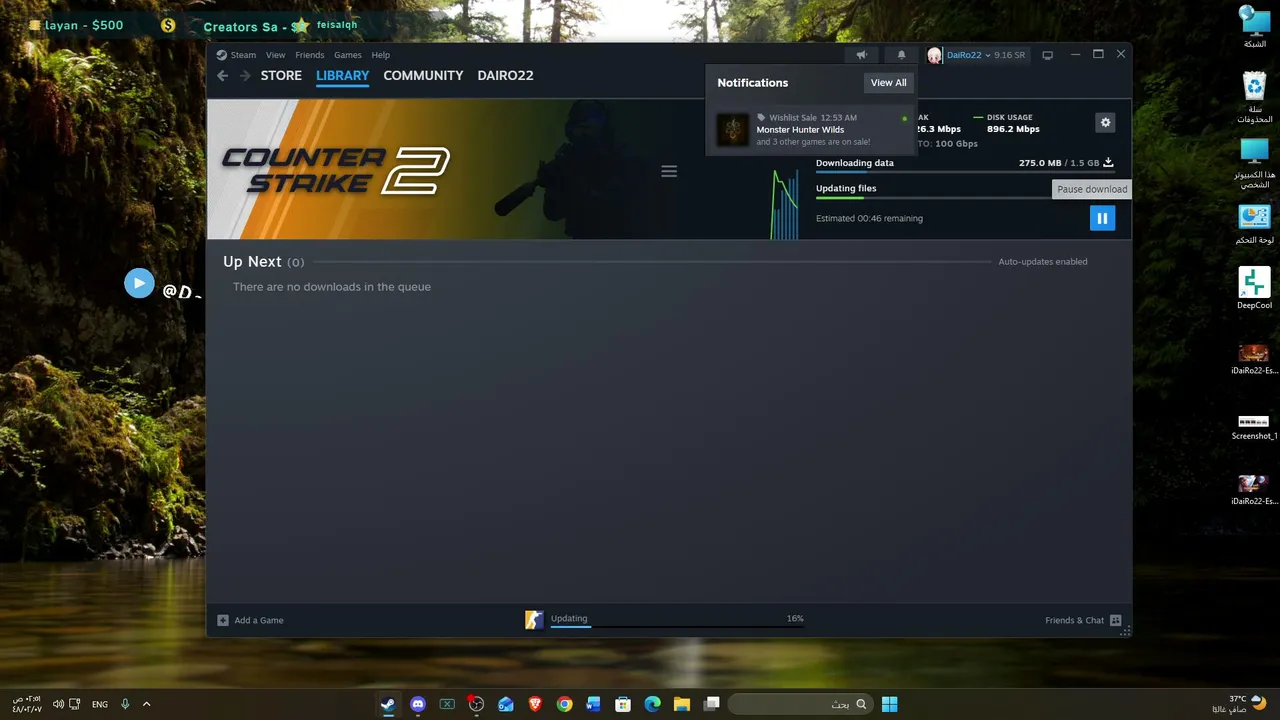Open the Games menu
The image size is (1280, 720).
(347, 55)
